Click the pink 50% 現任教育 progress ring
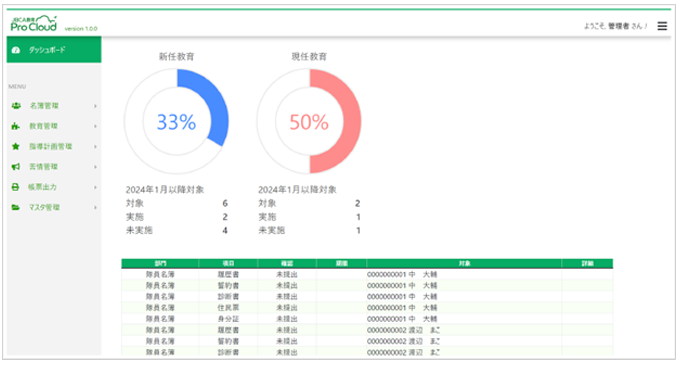The image size is (680, 369). [309, 121]
